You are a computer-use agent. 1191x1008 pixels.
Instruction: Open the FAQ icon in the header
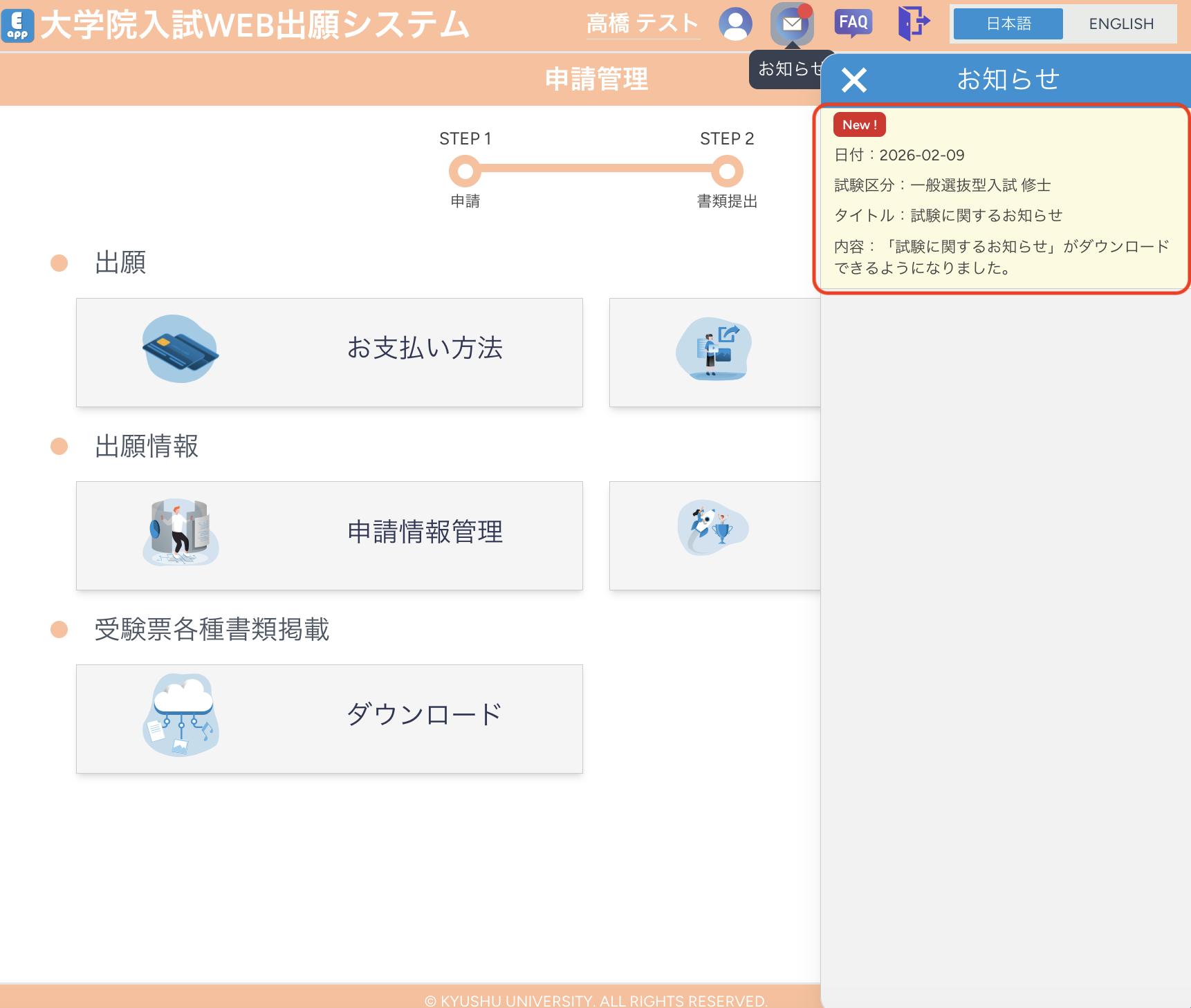coord(853,23)
